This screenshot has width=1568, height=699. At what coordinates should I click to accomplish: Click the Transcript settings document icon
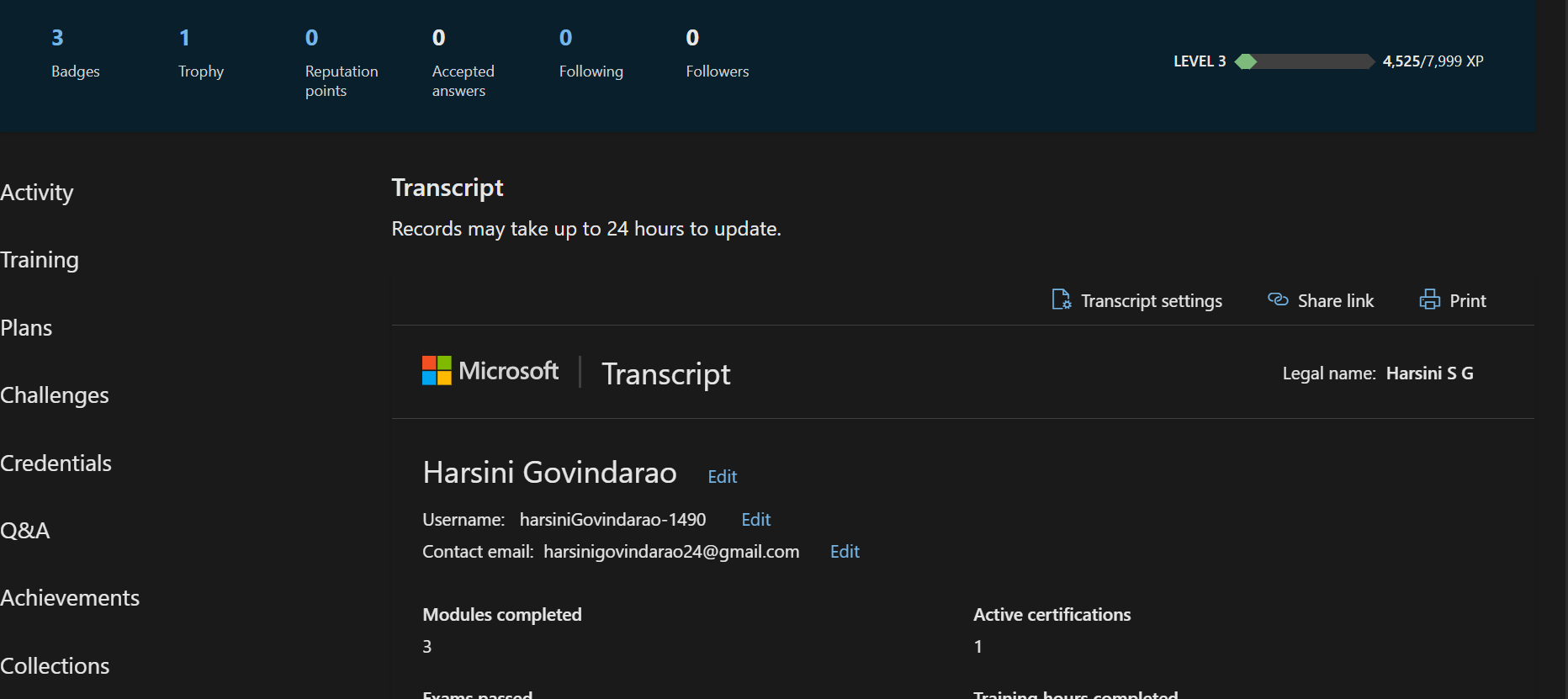tap(1061, 299)
